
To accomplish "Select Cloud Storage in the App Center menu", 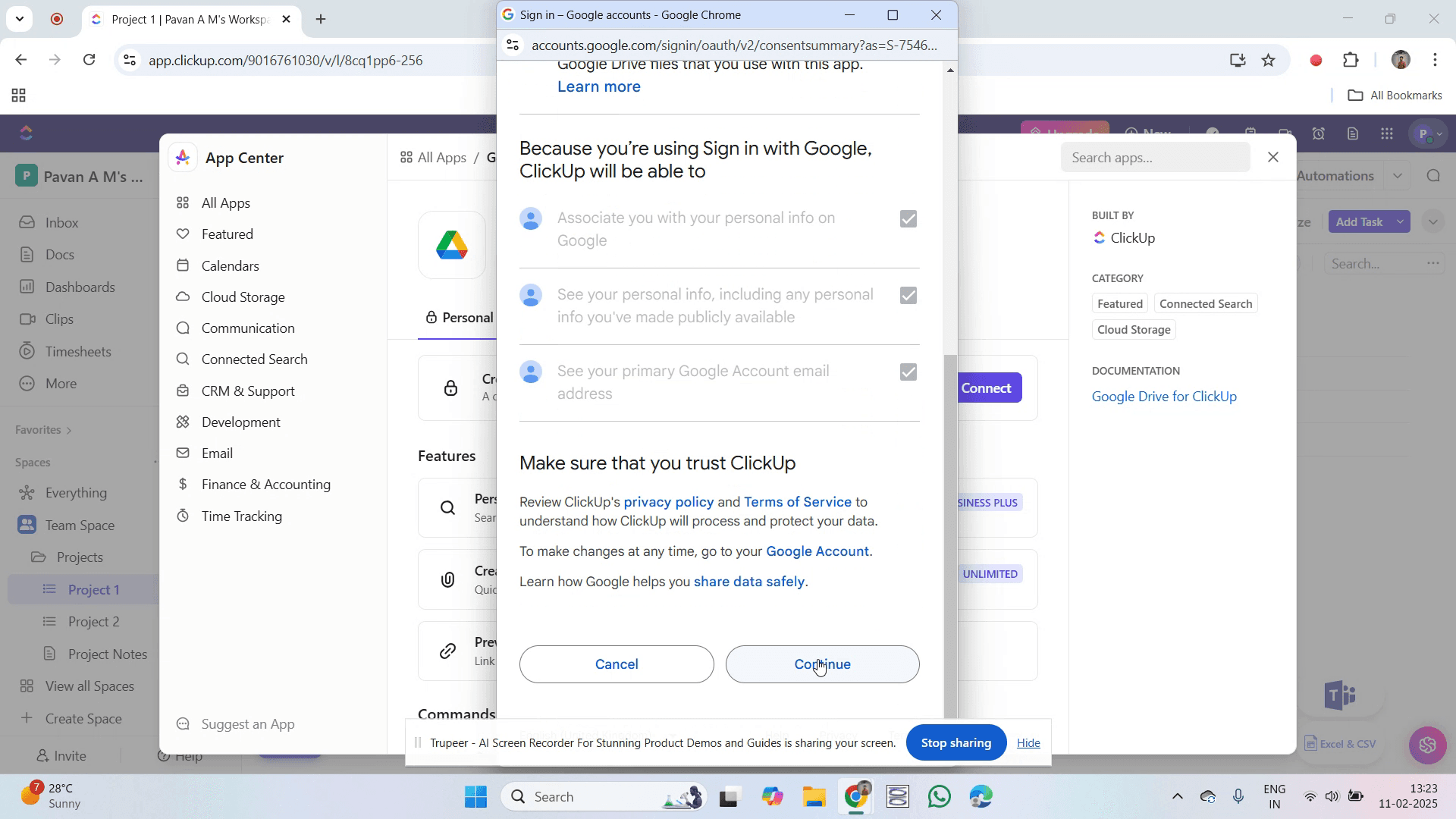I will click(x=243, y=297).
